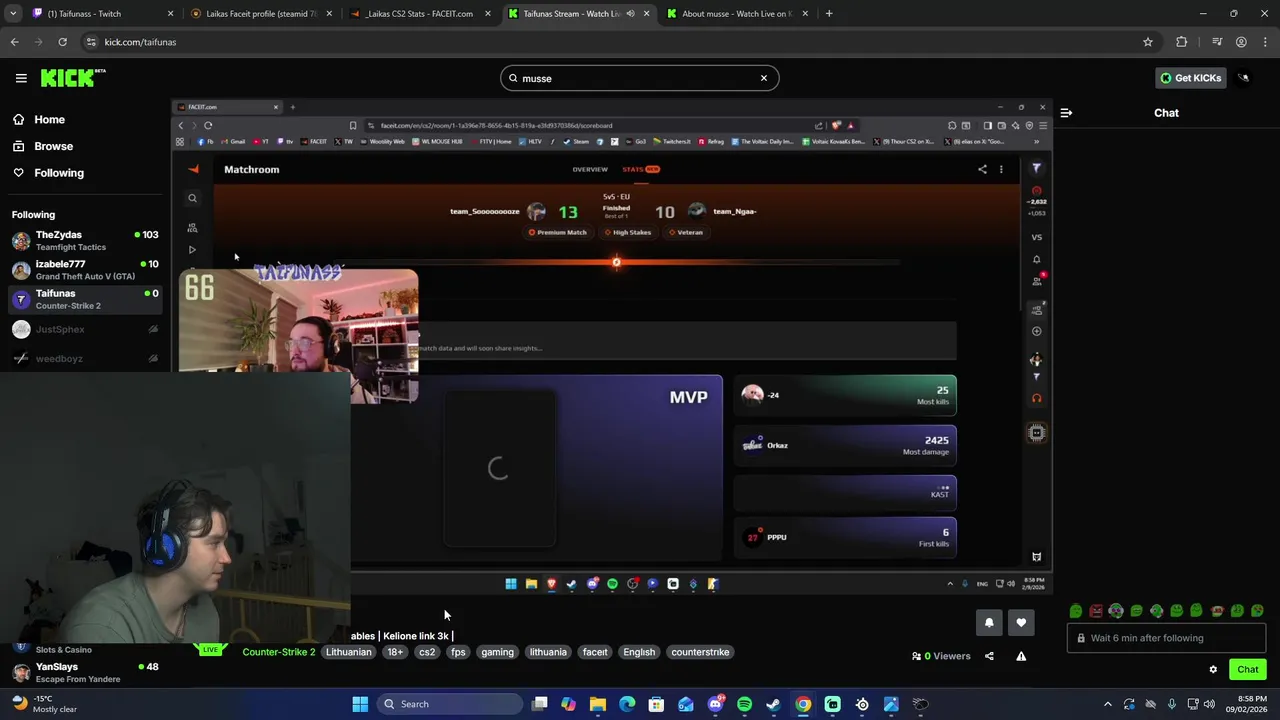
Task: Select the cs2 tag
Action: [x=427, y=652]
